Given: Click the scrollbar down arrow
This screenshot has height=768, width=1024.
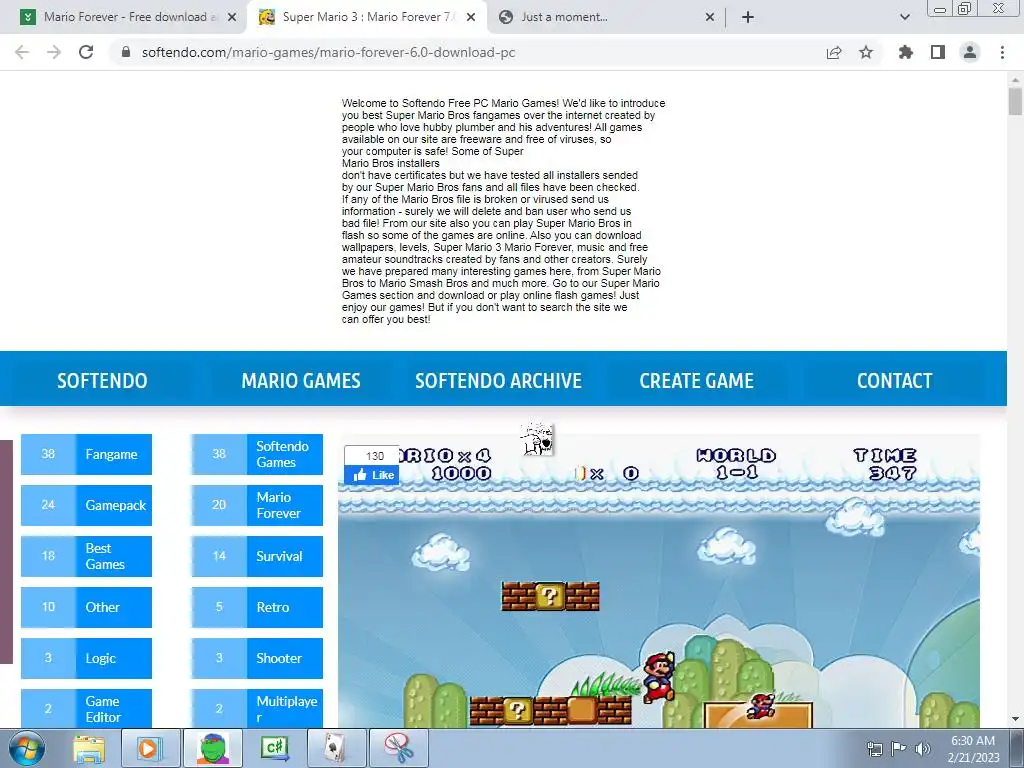Looking at the screenshot, I should coord(1015,720).
